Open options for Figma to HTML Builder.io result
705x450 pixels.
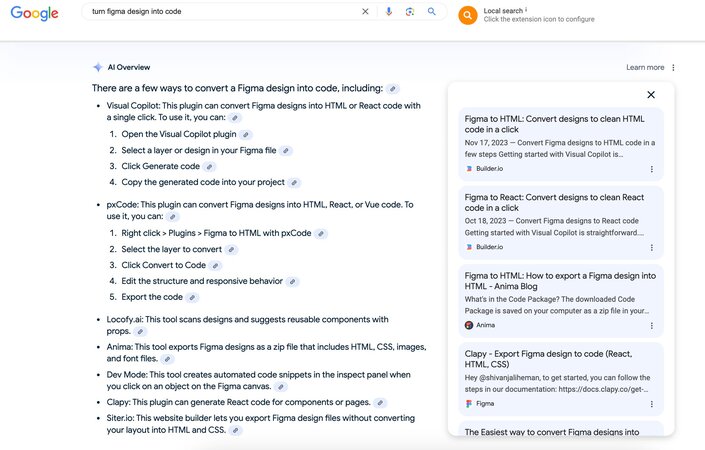coord(652,169)
